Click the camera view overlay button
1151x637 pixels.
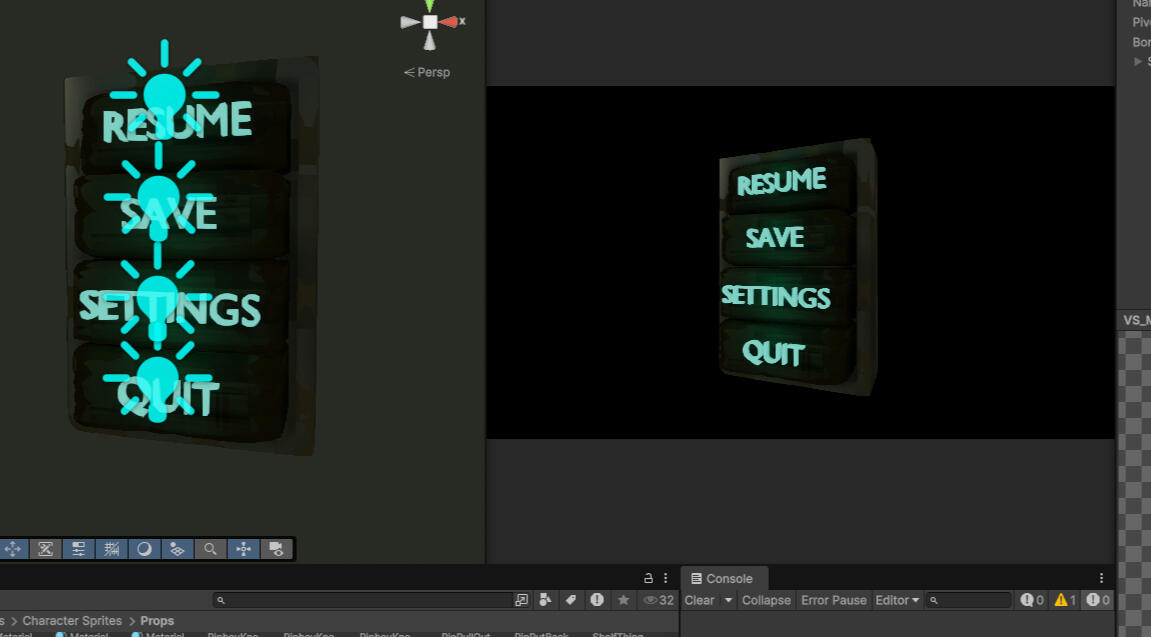click(277, 549)
